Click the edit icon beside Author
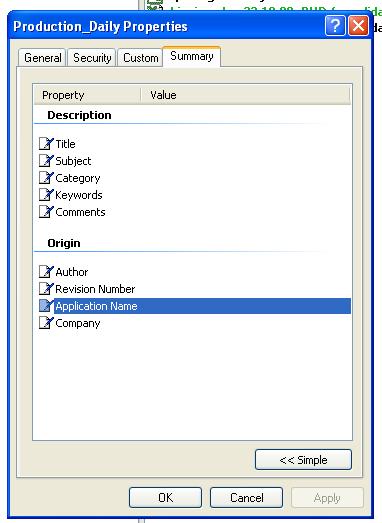This screenshot has height=523, width=382. tap(46, 272)
